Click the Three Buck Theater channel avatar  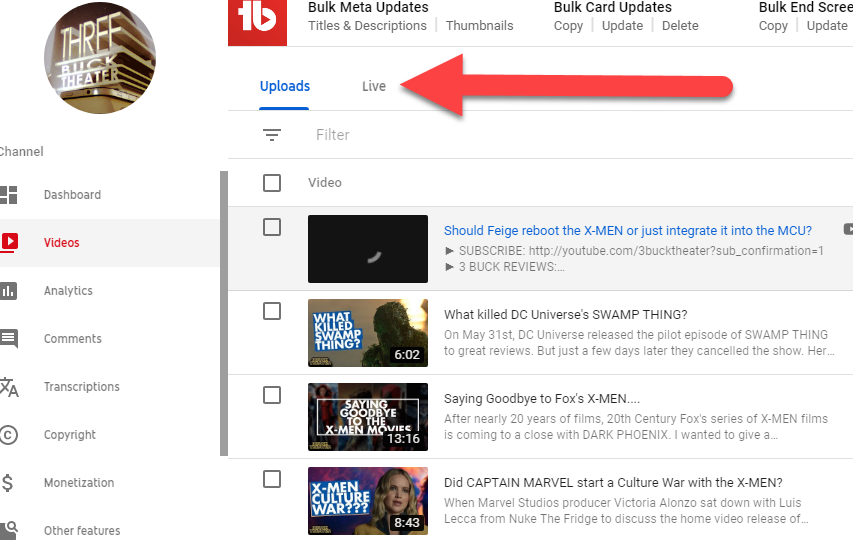(x=100, y=58)
